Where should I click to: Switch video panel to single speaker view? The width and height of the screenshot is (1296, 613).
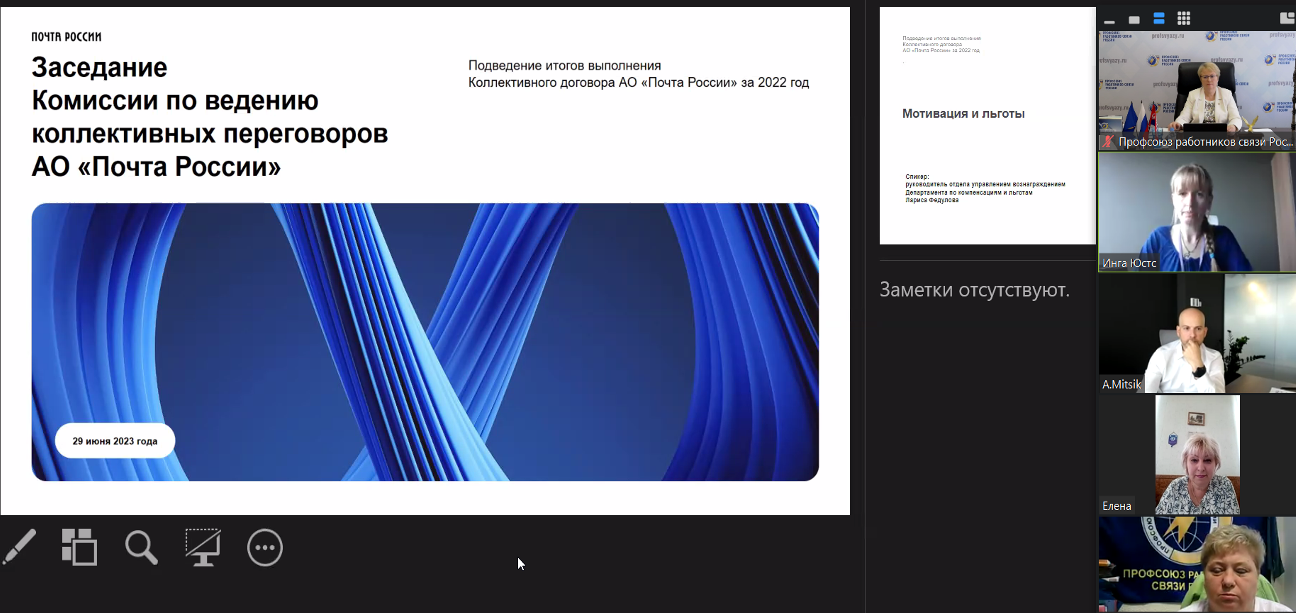click(x=1134, y=19)
